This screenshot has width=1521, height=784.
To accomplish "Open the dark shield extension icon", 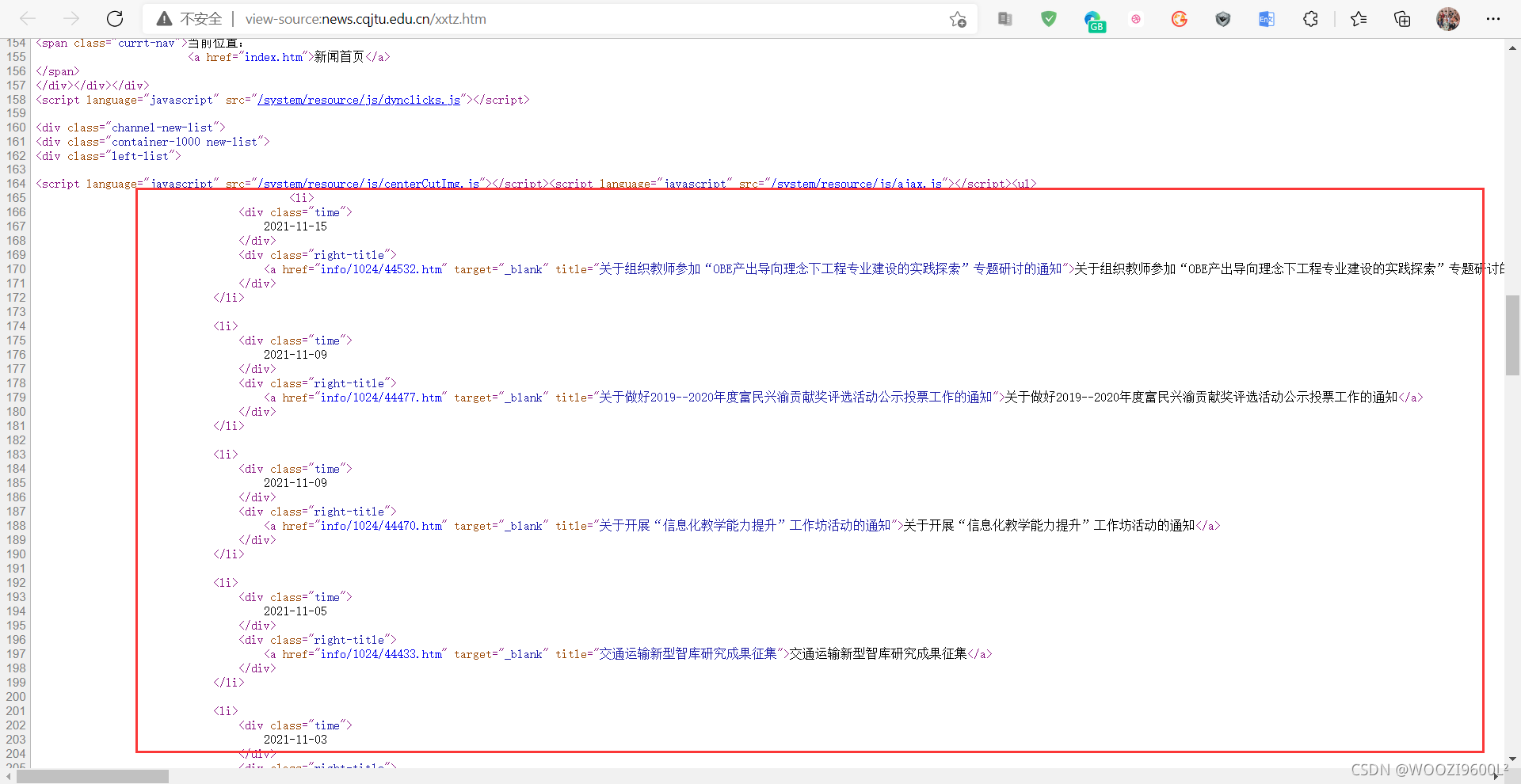I will click(1223, 19).
